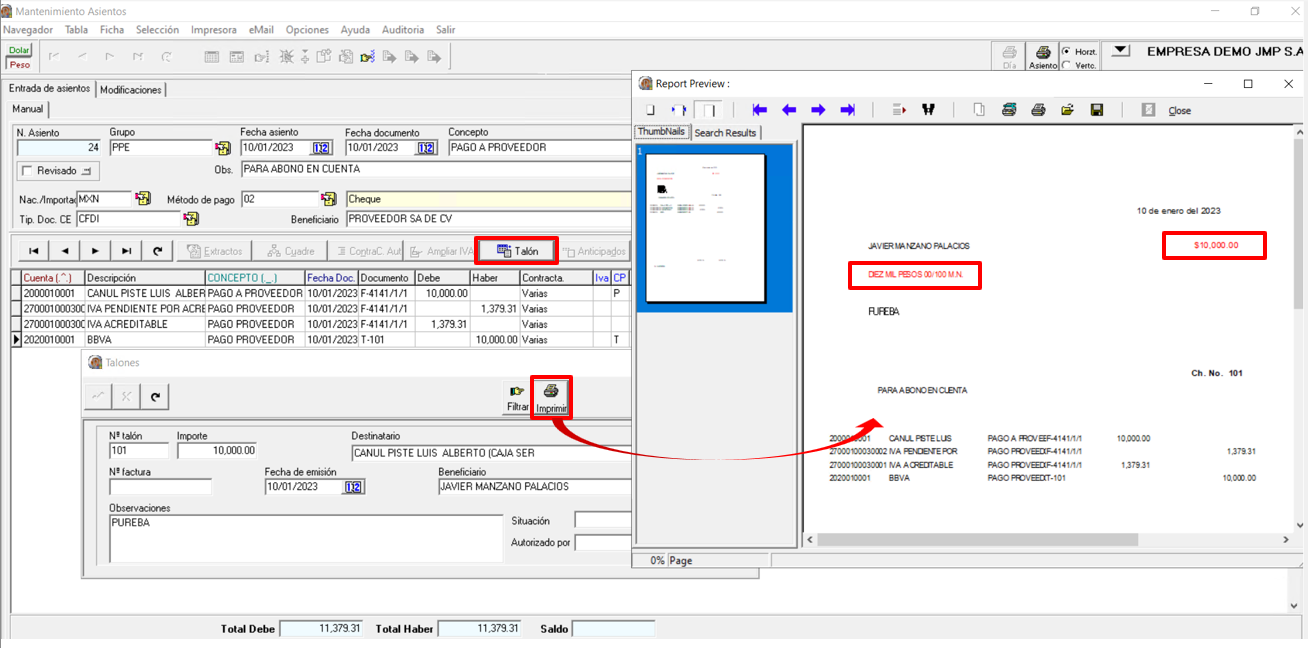Image resolution: width=1308 pixels, height=648 pixels.
Task: Open printer setup icon in Report Preview
Action: 1009,110
